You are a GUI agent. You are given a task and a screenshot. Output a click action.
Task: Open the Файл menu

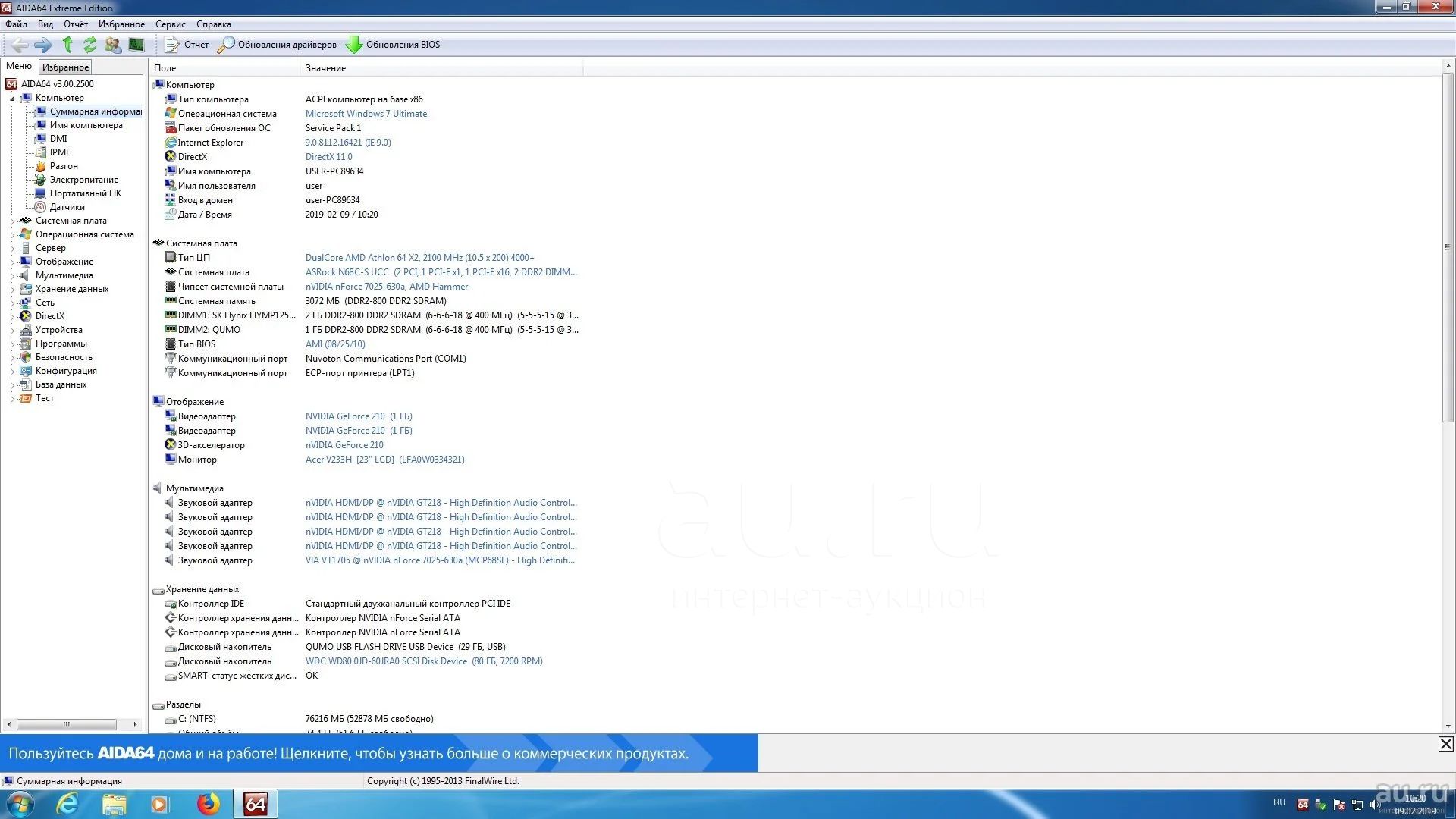[16, 24]
